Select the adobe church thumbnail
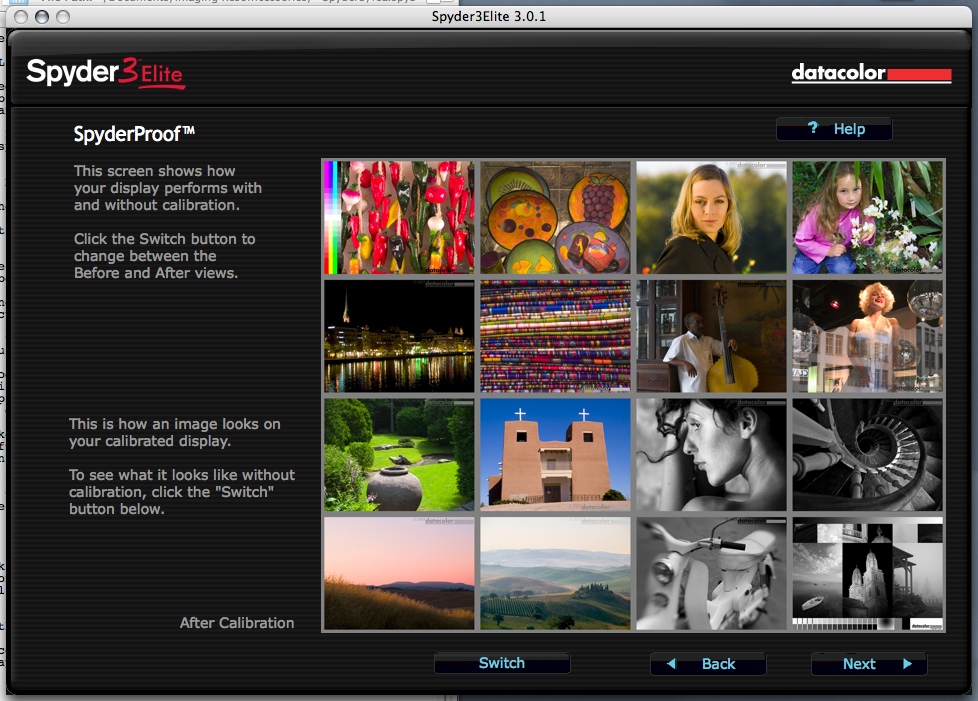Screen dimensions: 978x701 tap(555, 455)
